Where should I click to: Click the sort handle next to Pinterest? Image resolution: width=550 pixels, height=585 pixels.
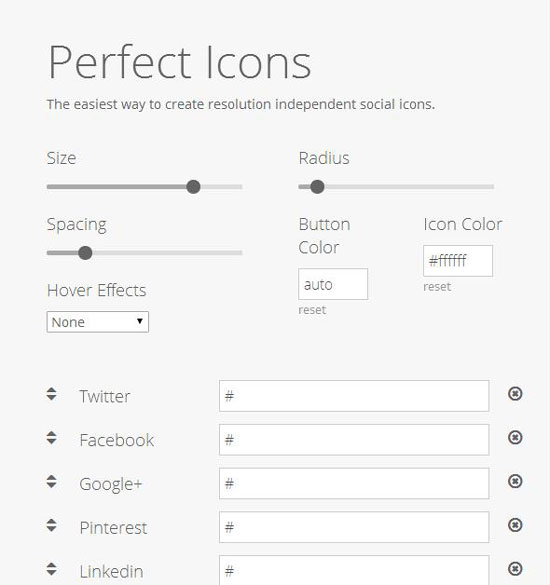[x=51, y=525]
